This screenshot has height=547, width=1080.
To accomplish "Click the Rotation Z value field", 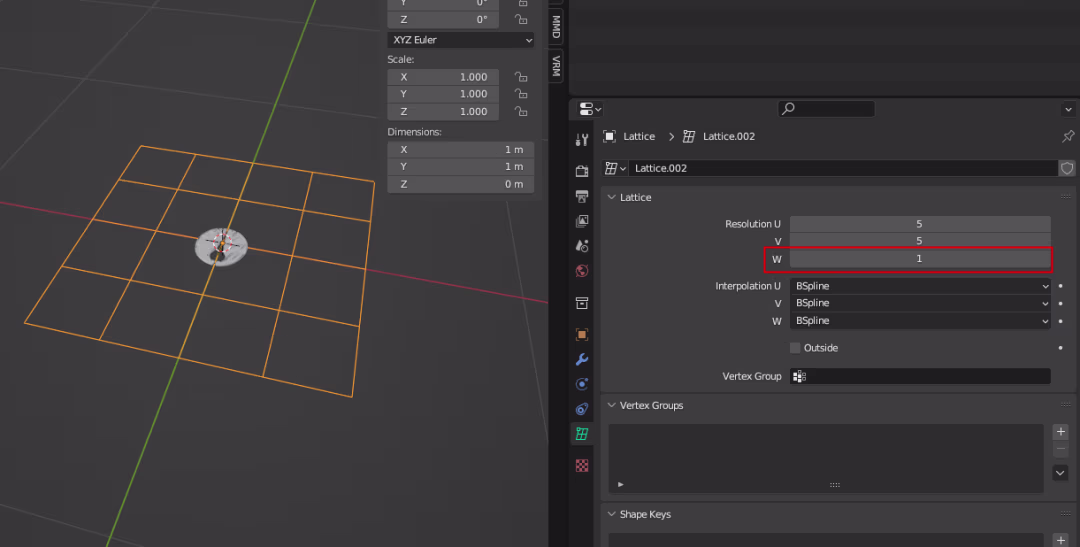I will click(x=443, y=19).
